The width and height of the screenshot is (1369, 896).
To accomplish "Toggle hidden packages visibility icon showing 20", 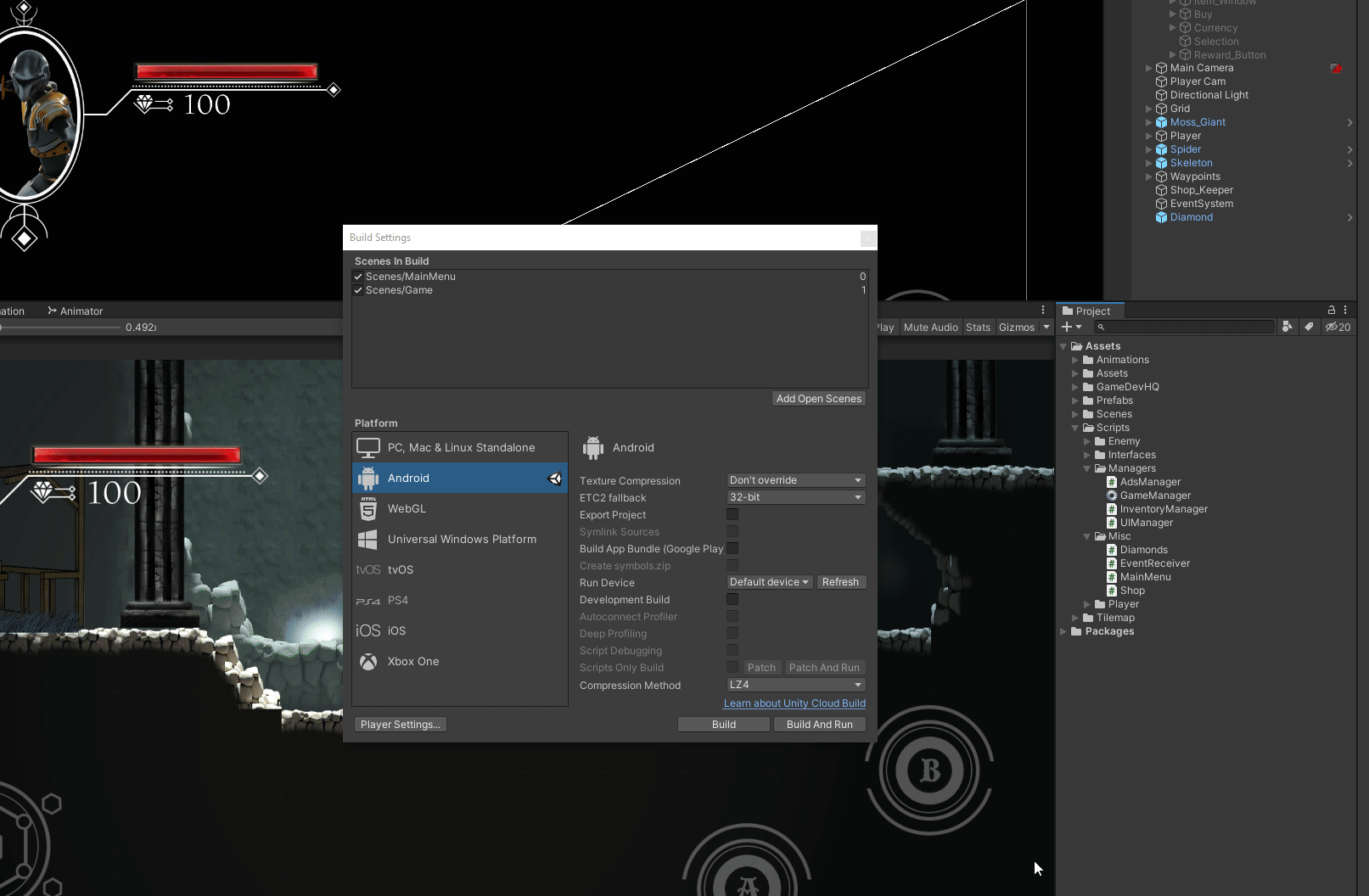I will coord(1338,327).
